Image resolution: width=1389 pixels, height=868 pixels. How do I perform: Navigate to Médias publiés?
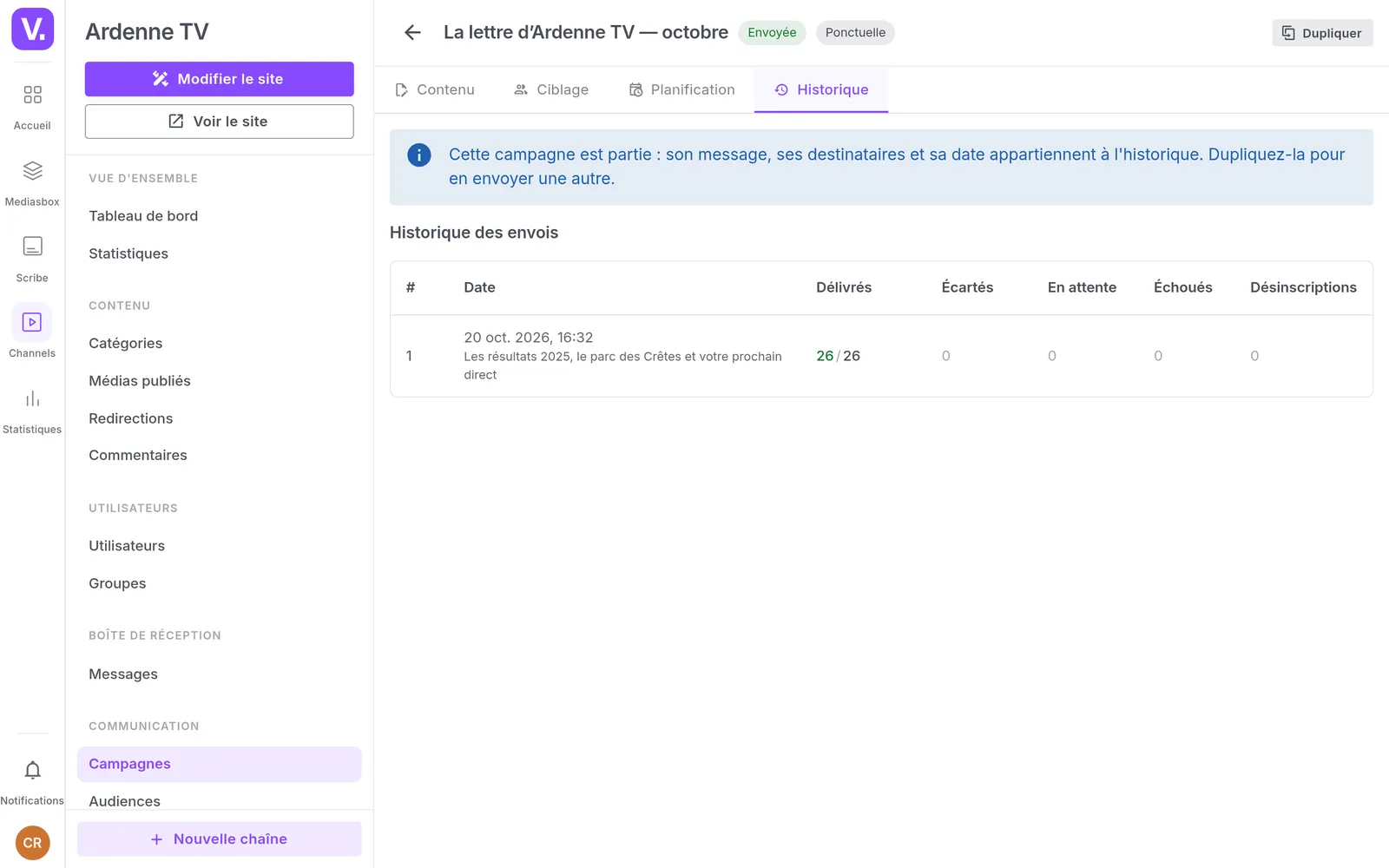click(140, 381)
